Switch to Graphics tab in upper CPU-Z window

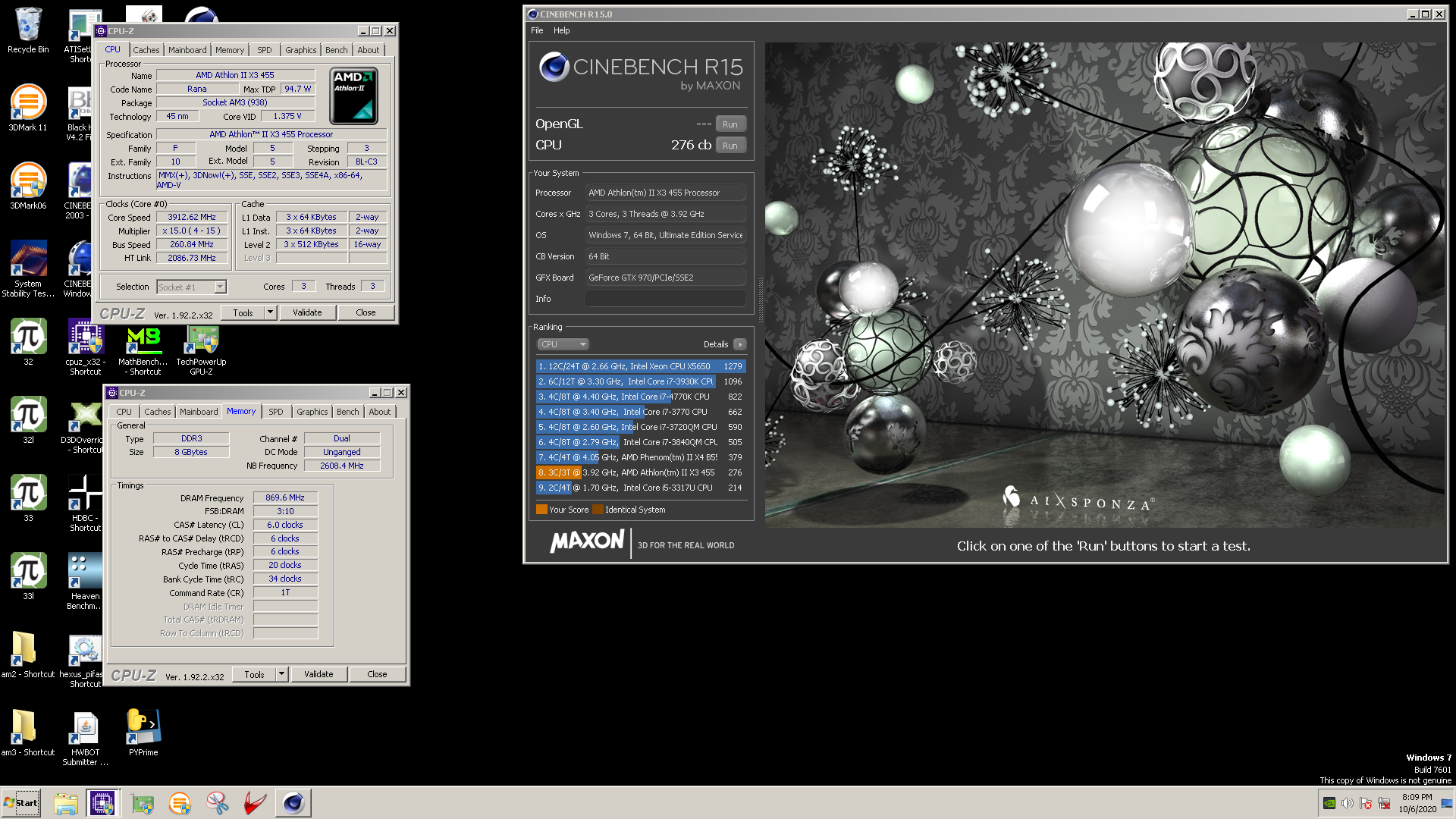click(x=301, y=50)
